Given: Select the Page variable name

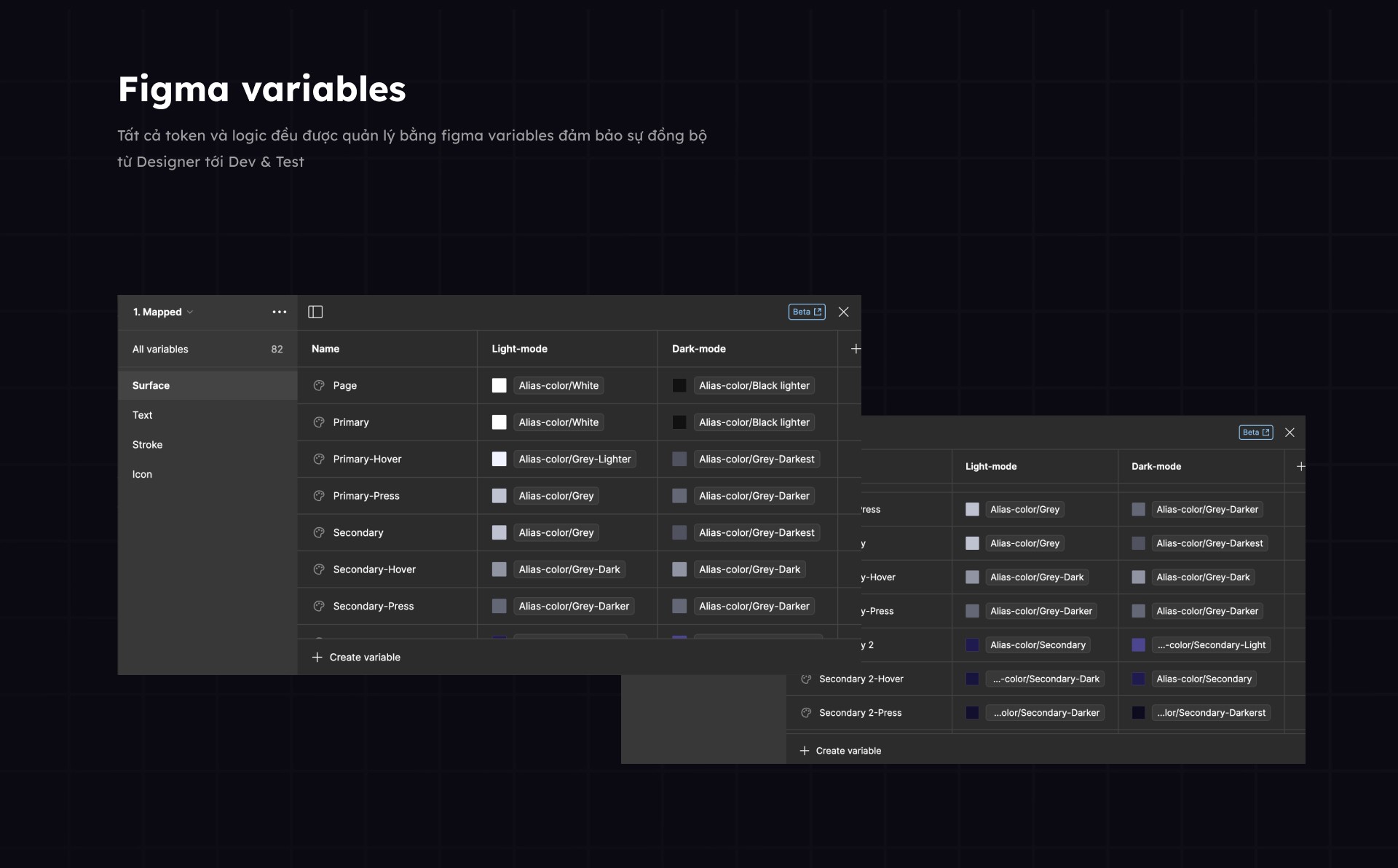Looking at the screenshot, I should pos(345,385).
